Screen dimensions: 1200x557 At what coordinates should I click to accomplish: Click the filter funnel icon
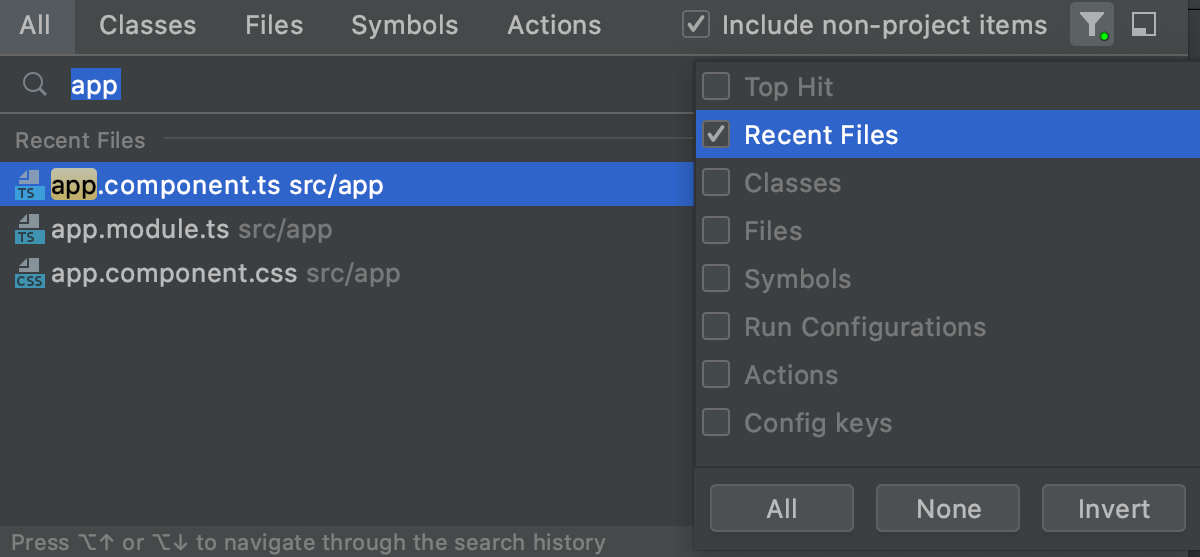(1092, 25)
